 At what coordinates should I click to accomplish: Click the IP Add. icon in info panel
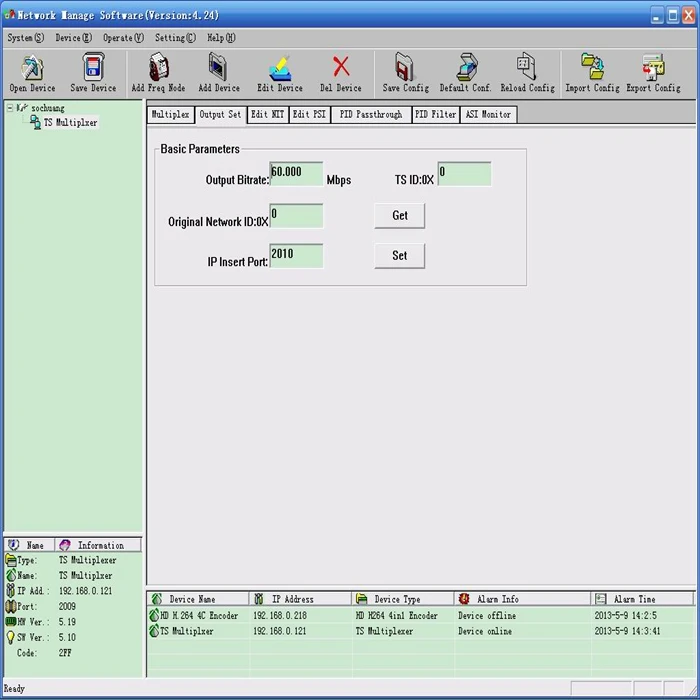10,591
